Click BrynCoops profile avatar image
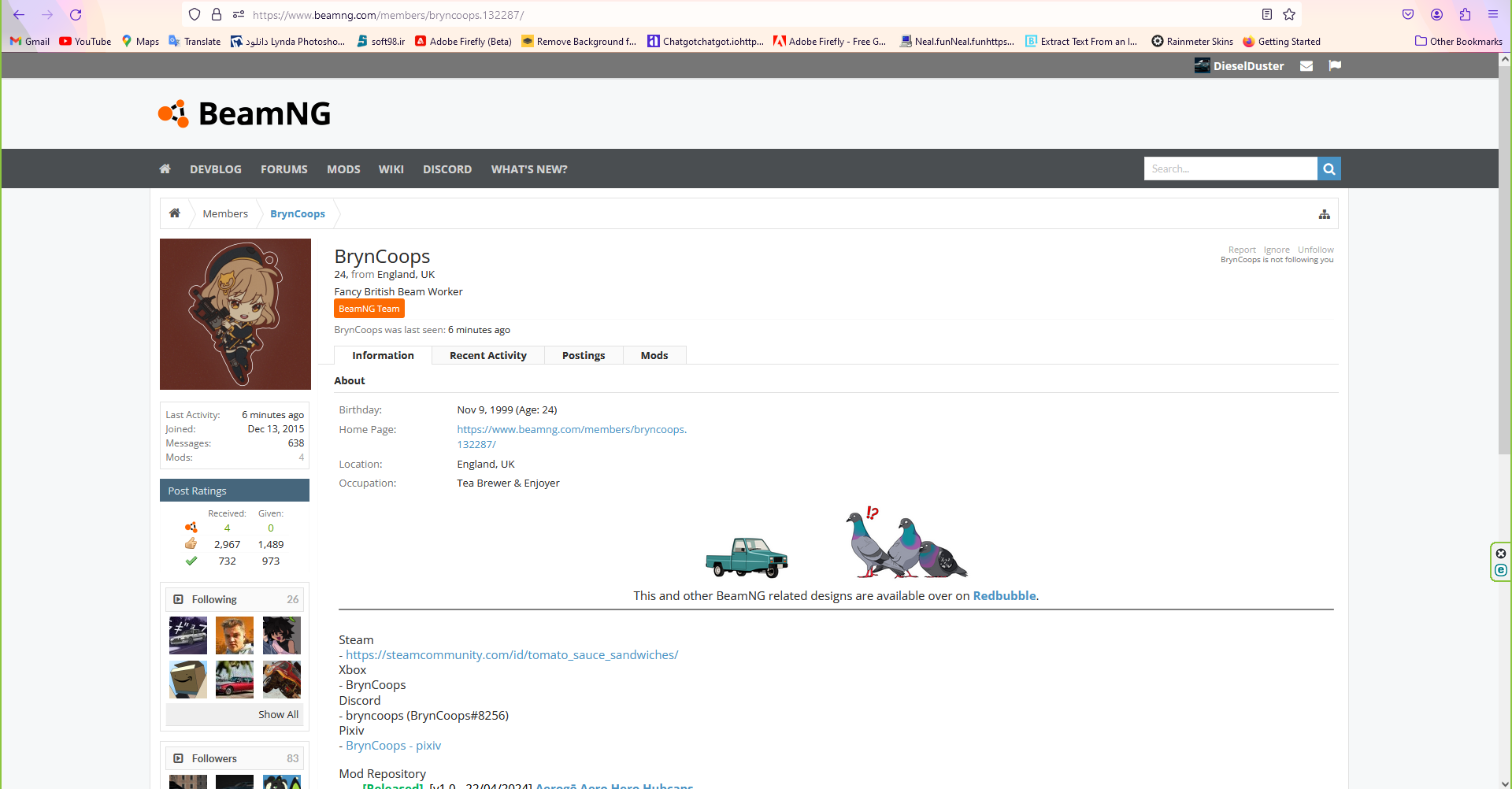 (x=235, y=314)
